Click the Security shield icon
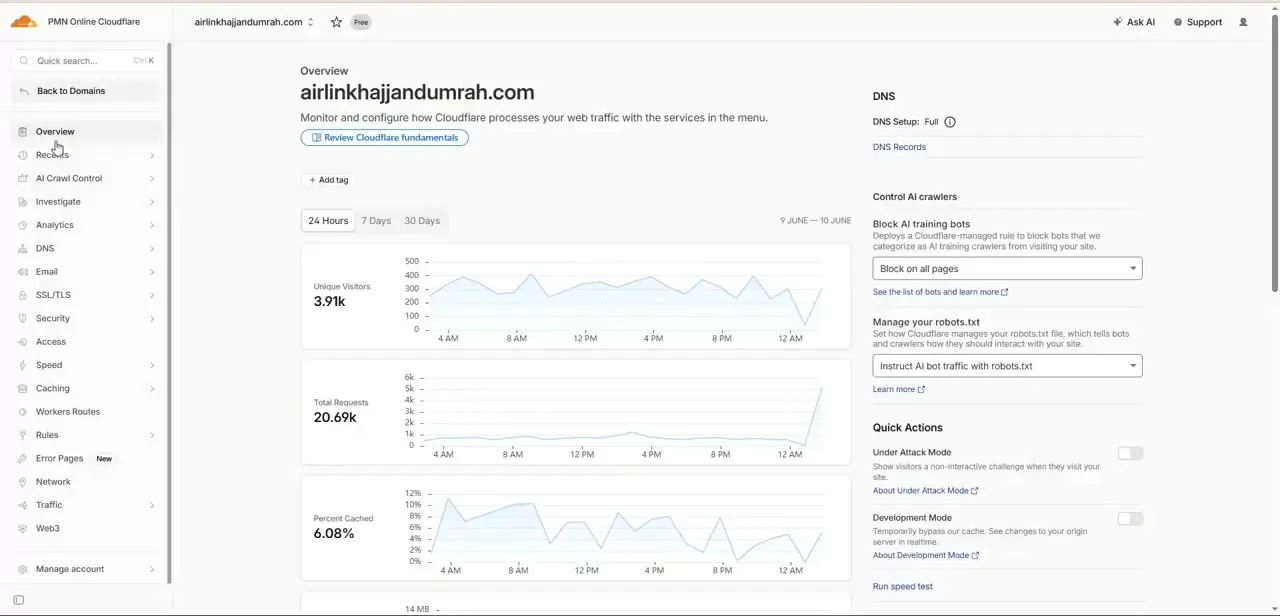This screenshot has width=1280, height=616. (x=22, y=318)
